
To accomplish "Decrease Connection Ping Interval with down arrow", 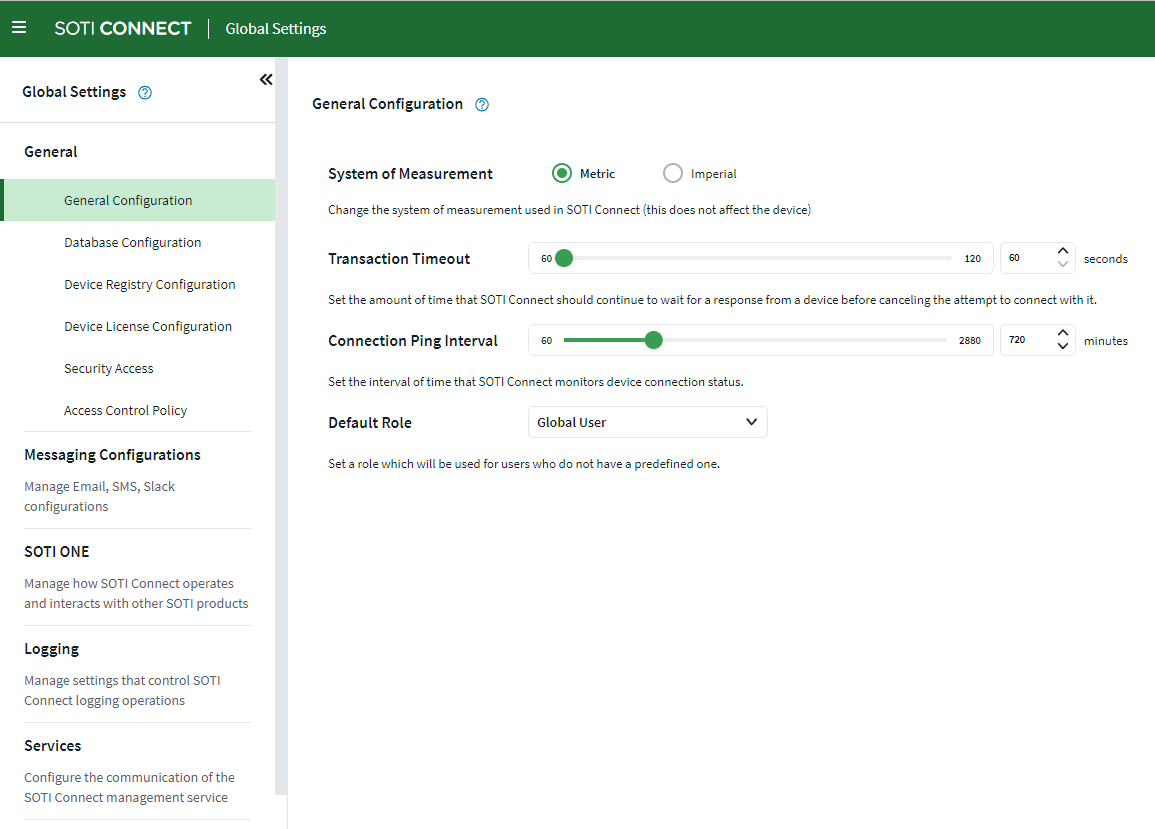I will pos(1062,346).
